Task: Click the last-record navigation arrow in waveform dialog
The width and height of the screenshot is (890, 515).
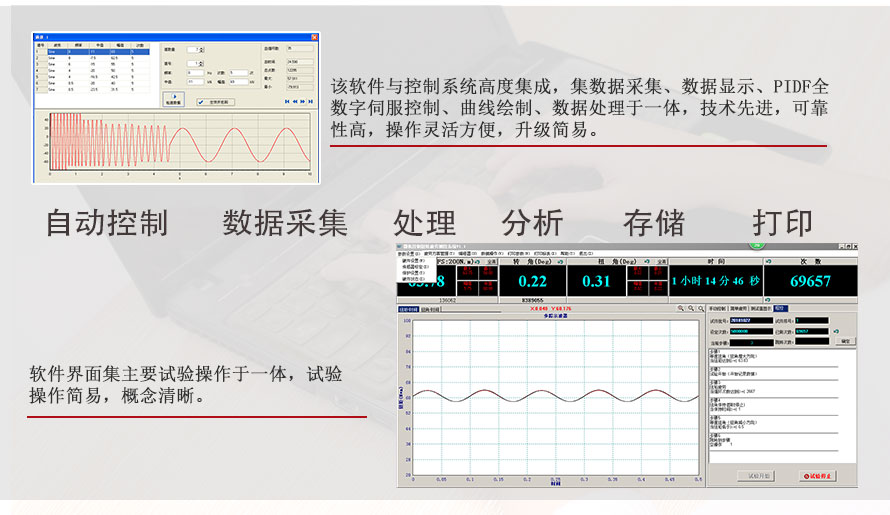Action: [x=312, y=102]
